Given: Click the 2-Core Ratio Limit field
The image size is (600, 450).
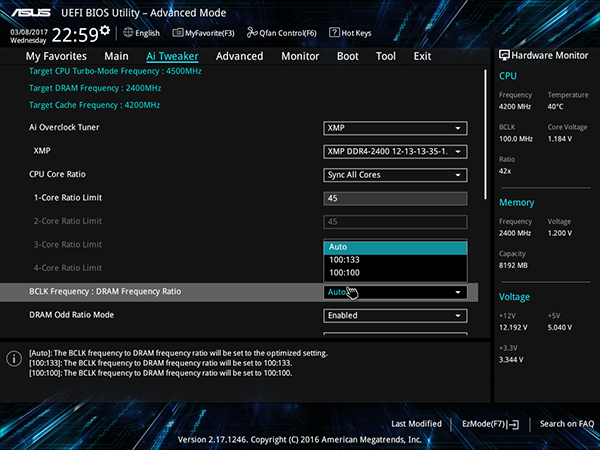Looking at the screenshot, I should 395,222.
